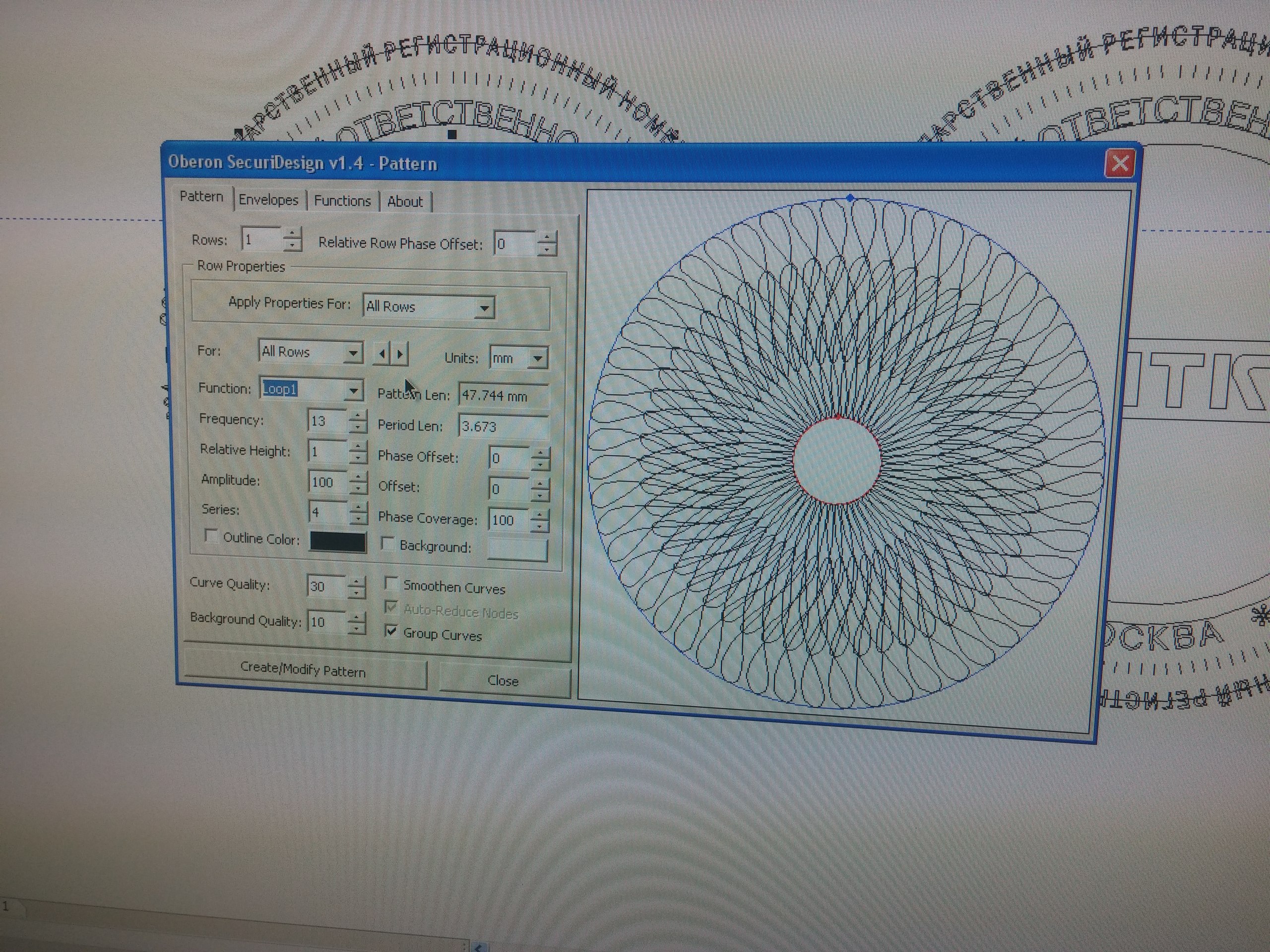Expand the Apply Properties For dropdown
1270x952 pixels.
pos(484,308)
